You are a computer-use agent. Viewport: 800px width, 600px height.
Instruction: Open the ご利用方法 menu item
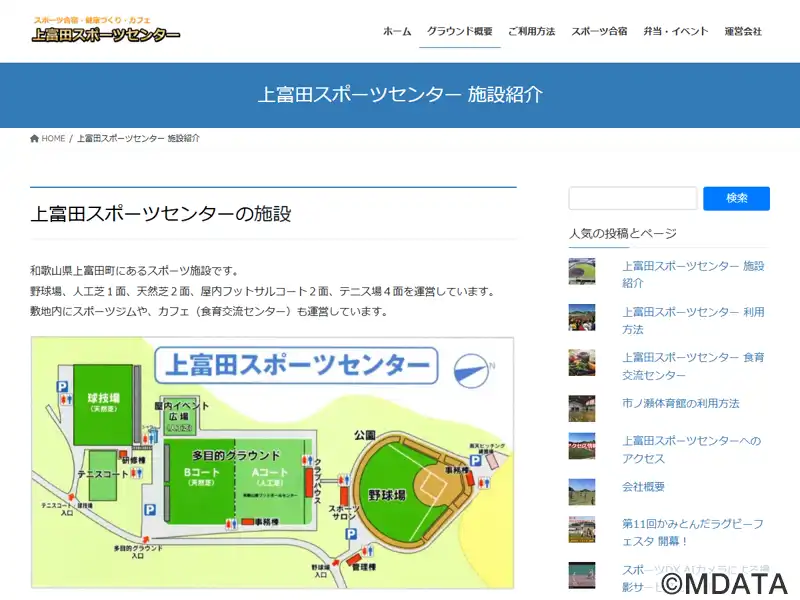point(532,31)
